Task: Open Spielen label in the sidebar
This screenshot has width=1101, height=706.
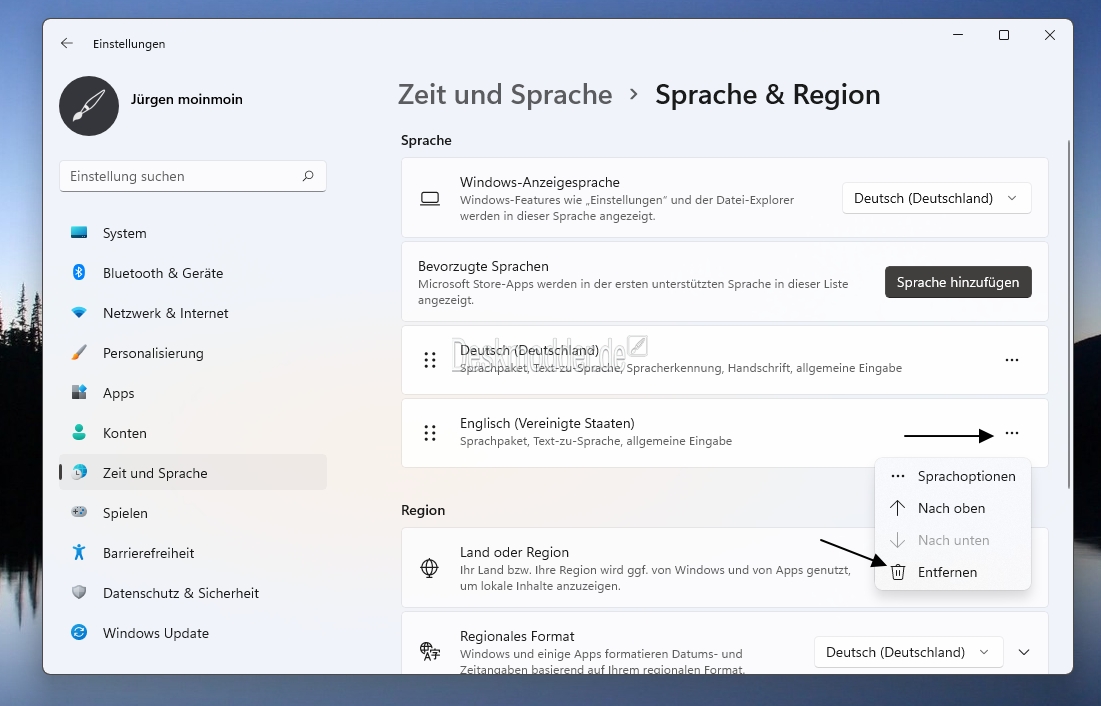Action: tap(125, 514)
